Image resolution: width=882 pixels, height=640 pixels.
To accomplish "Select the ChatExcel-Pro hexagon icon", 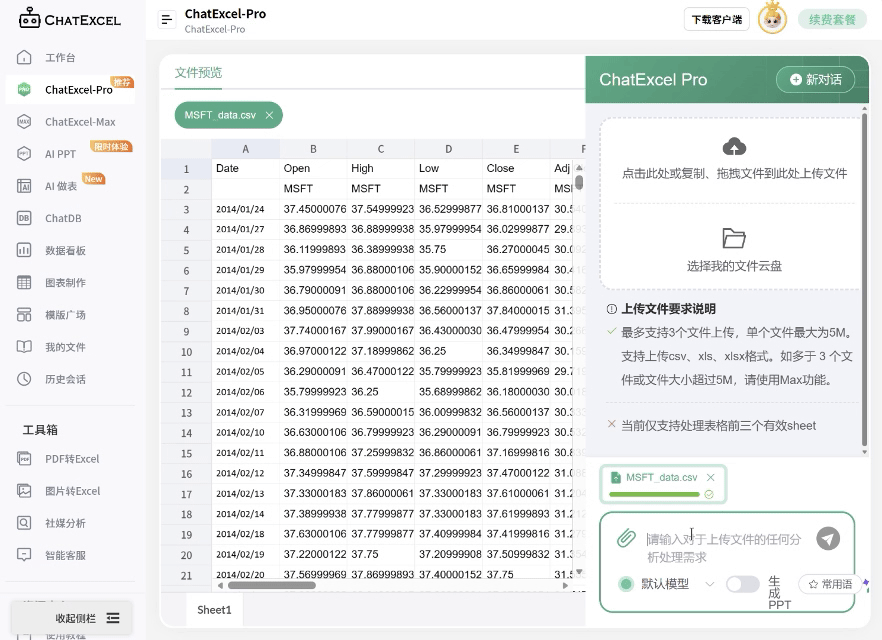I will pos(24,89).
